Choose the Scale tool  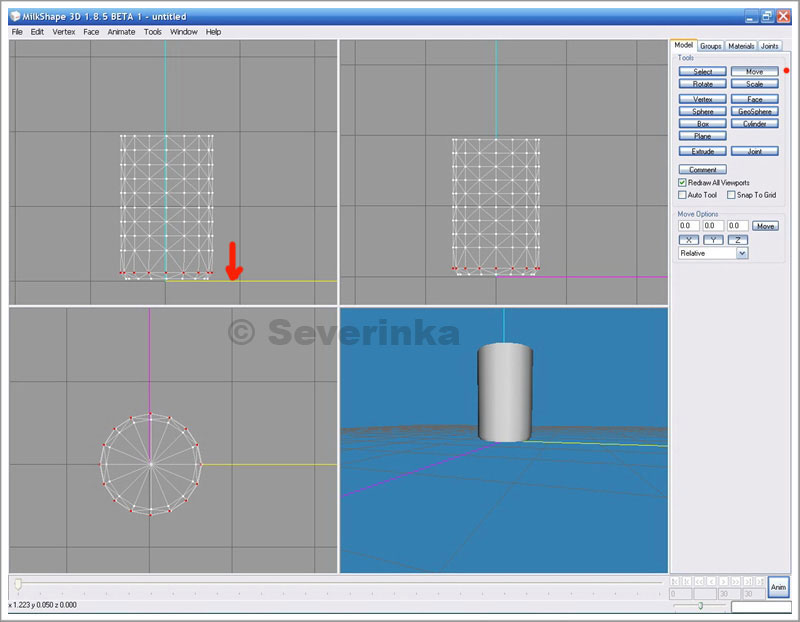pos(754,84)
